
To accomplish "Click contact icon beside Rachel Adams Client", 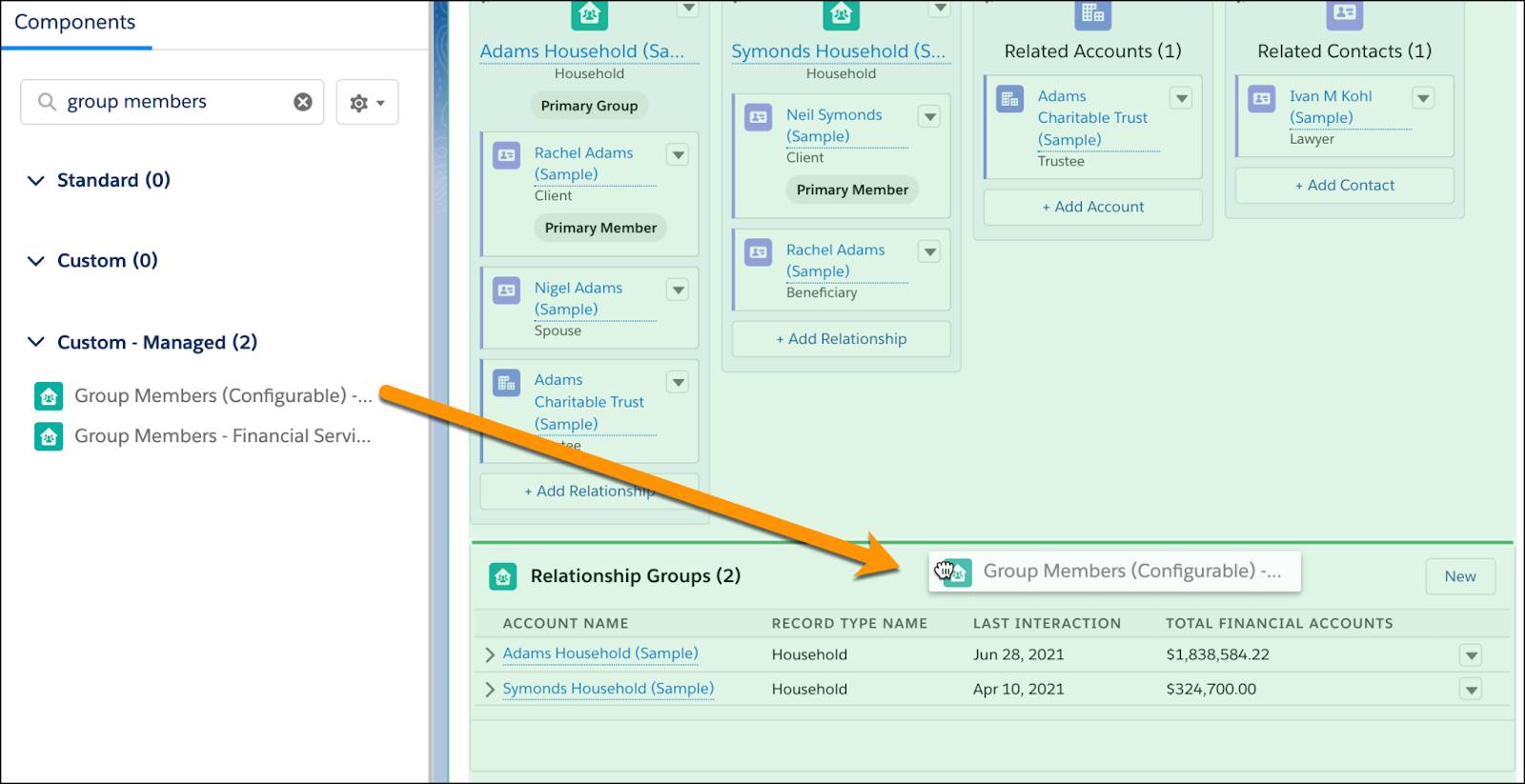I will pyautogui.click(x=506, y=155).
